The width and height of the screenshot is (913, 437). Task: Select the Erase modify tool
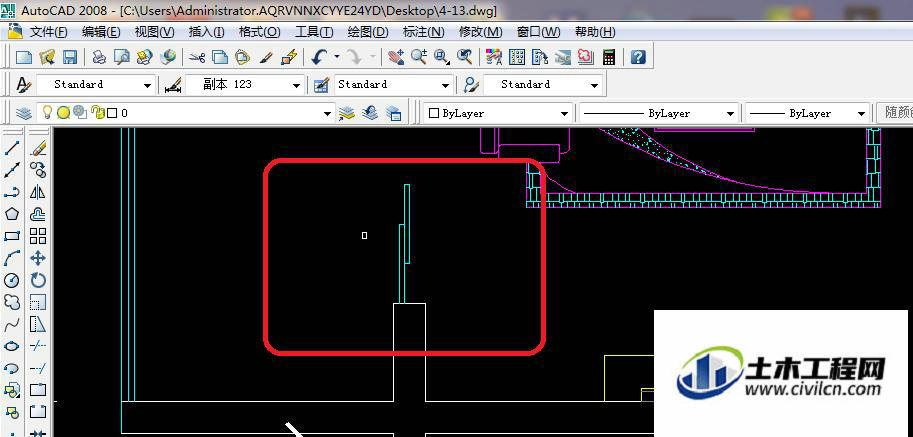38,148
